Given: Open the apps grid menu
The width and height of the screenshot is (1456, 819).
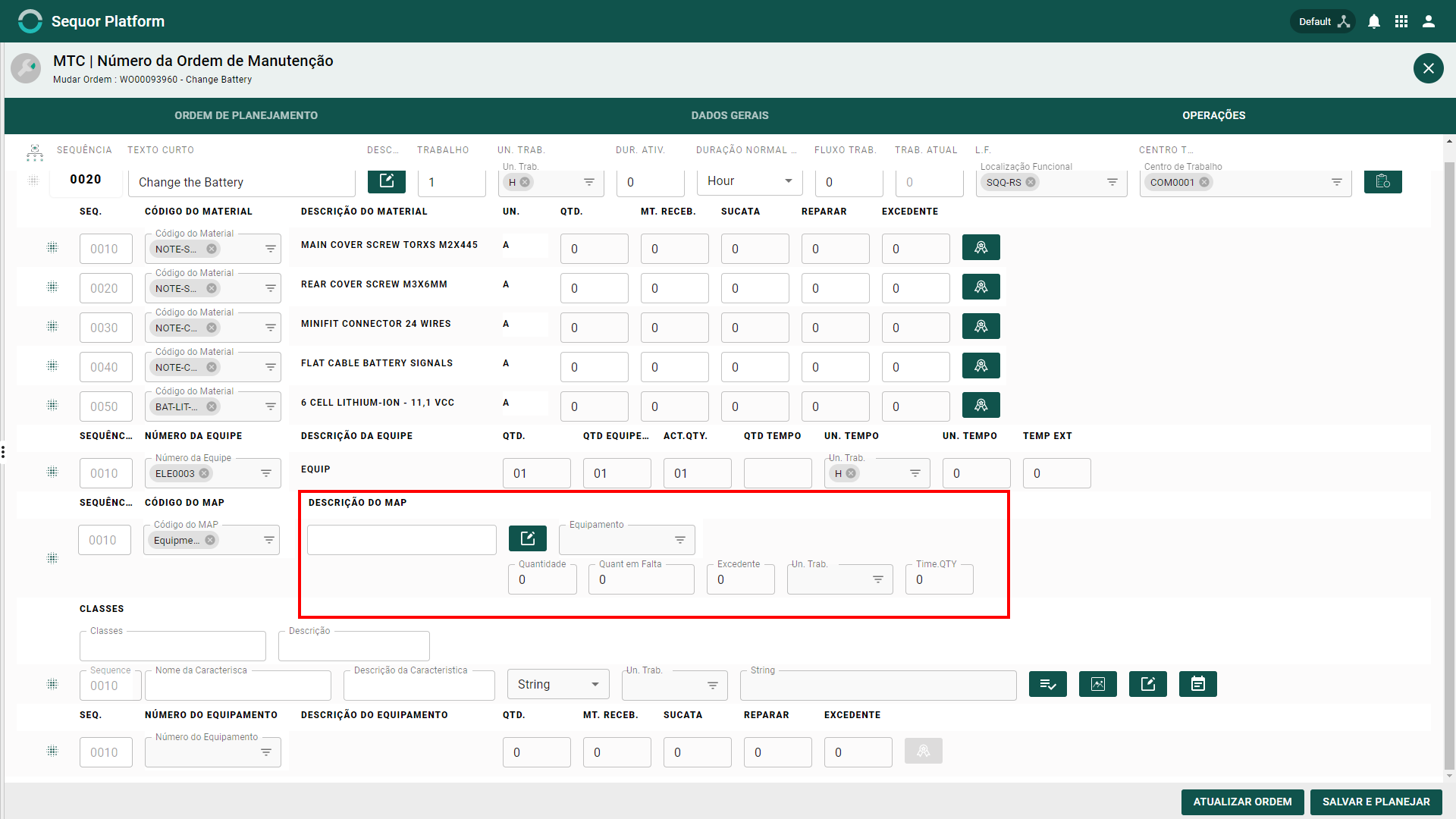Looking at the screenshot, I should tap(1401, 21).
